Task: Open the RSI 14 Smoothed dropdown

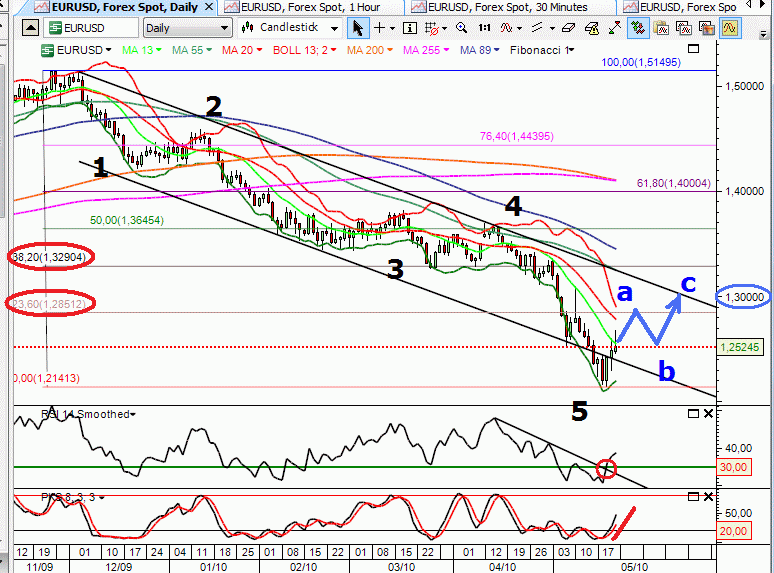Action: 133,414
